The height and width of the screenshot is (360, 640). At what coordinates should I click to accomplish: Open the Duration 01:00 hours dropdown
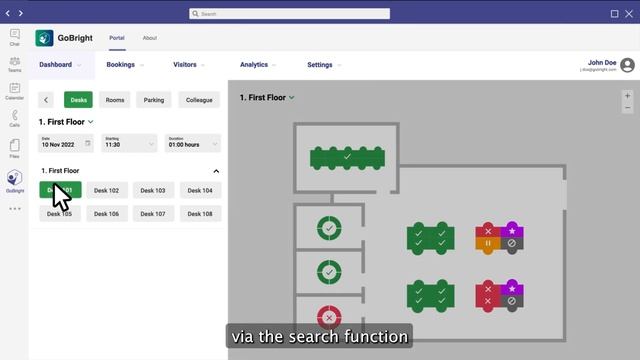[193, 143]
